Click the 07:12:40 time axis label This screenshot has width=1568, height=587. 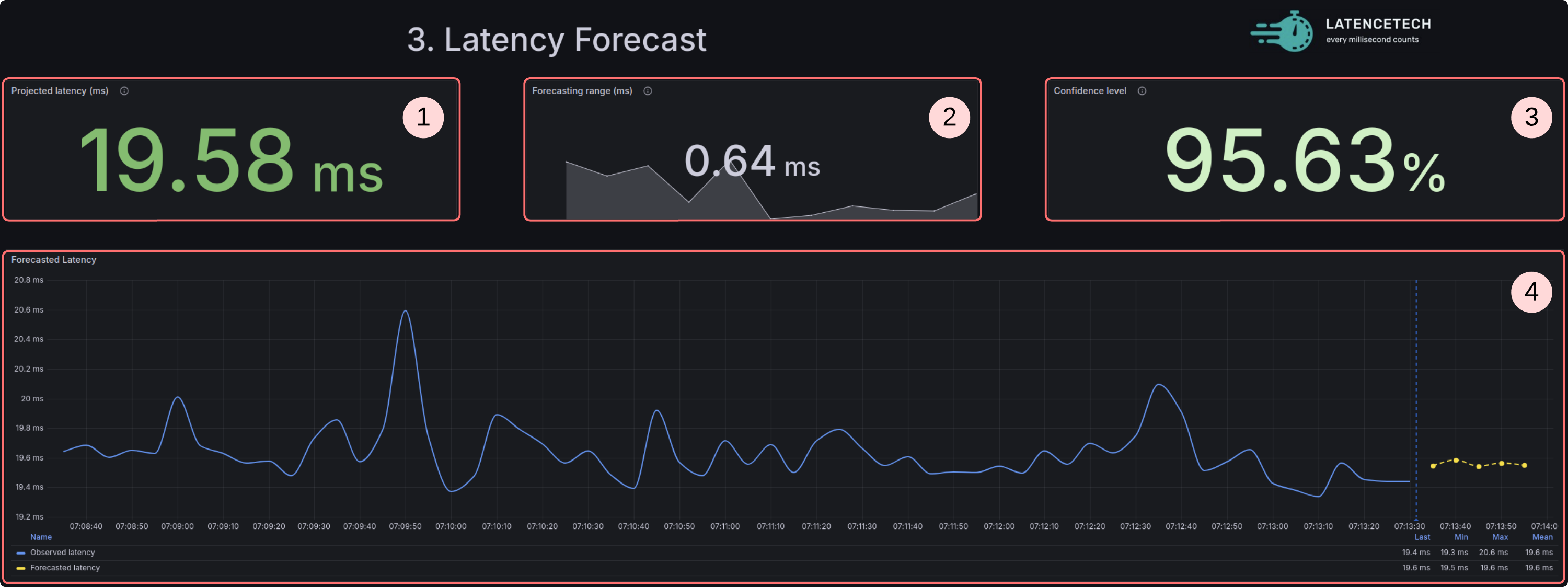pyautogui.click(x=1181, y=526)
